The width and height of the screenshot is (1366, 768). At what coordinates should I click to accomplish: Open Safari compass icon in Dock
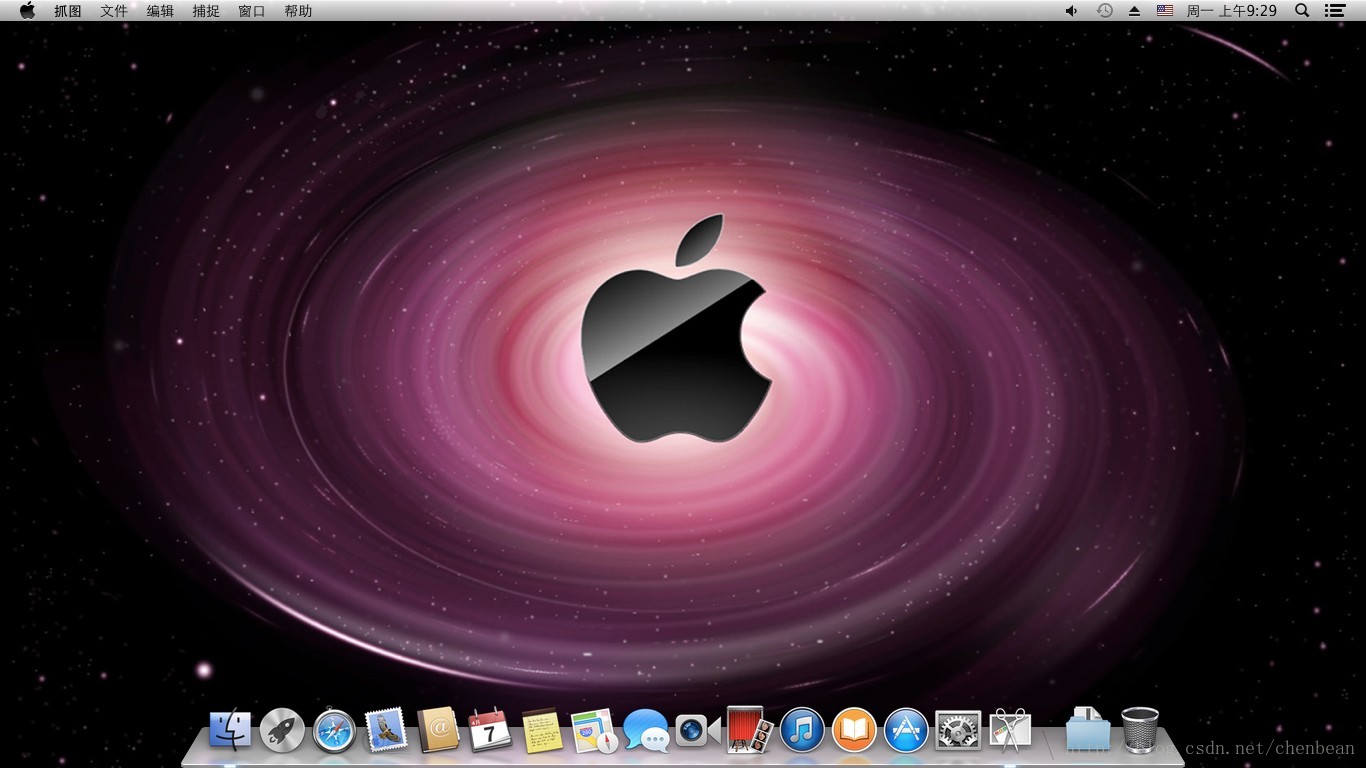click(334, 730)
